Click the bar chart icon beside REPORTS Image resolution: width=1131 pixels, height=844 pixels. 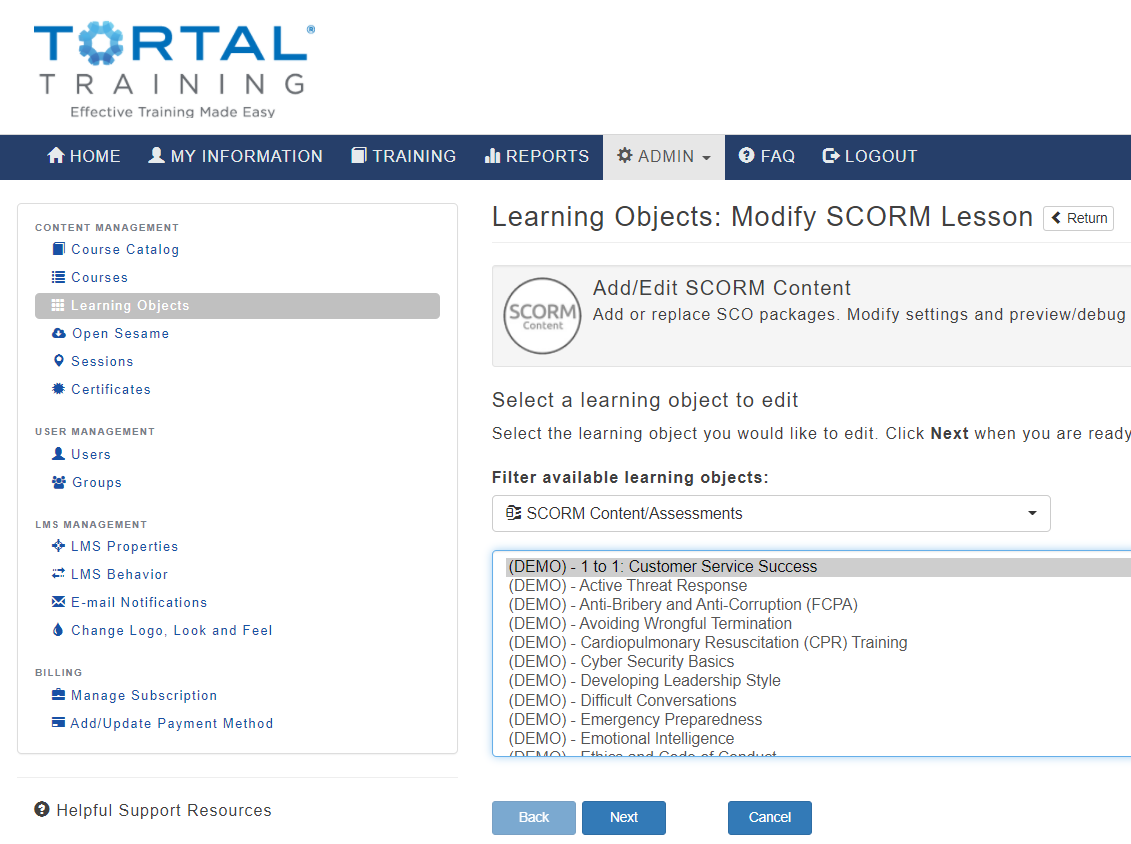[493, 155]
